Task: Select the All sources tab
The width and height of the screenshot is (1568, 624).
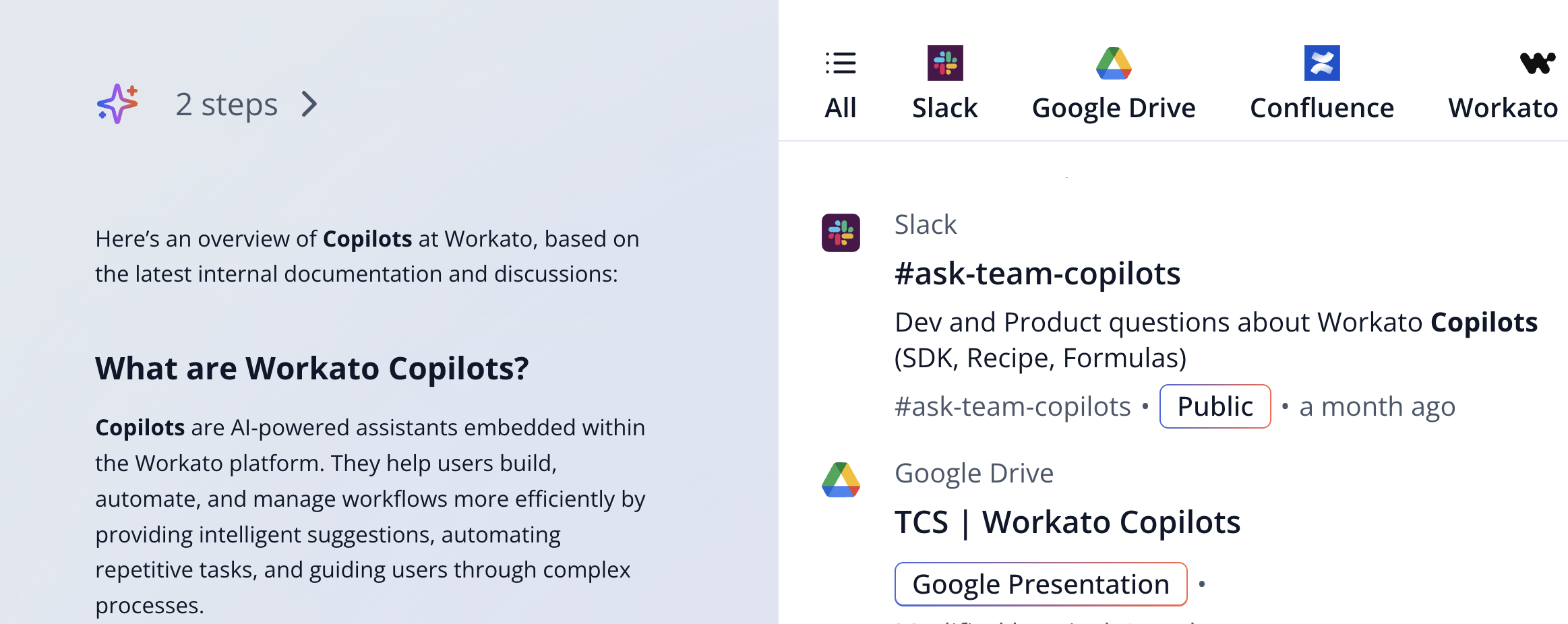Action: click(x=841, y=108)
